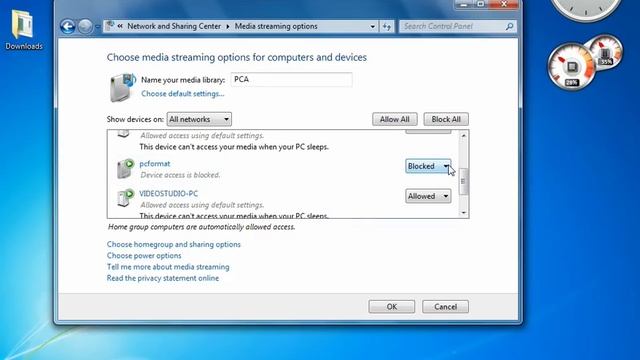640x360 pixels.
Task: Click 'Home group computers are automatically allowed access.' text
Action: (201, 227)
